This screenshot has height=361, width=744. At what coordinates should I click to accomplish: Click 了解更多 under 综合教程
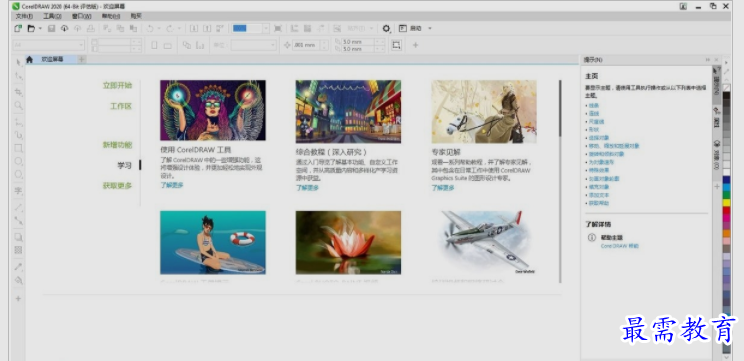click(x=307, y=188)
